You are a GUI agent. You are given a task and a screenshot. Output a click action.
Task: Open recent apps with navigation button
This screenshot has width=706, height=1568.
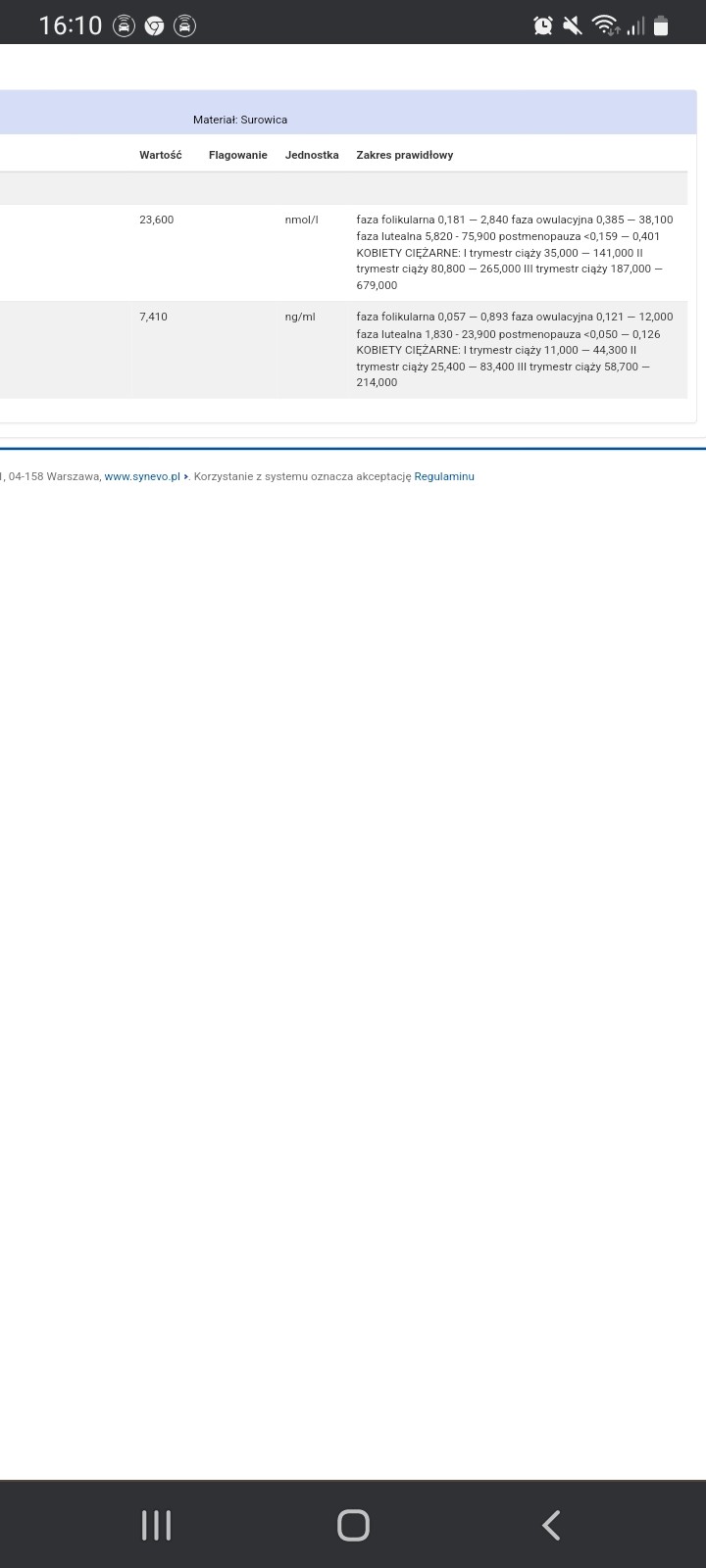157,1525
